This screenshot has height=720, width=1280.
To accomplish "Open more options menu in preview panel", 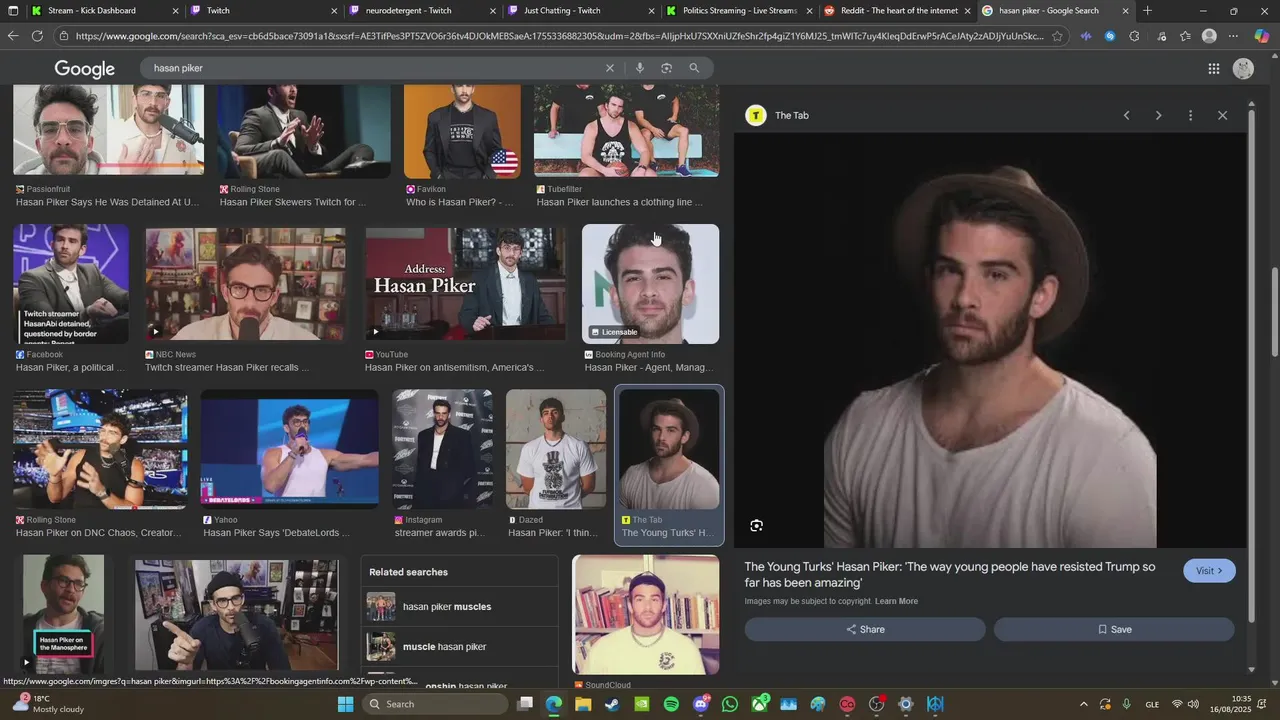I will (1190, 116).
